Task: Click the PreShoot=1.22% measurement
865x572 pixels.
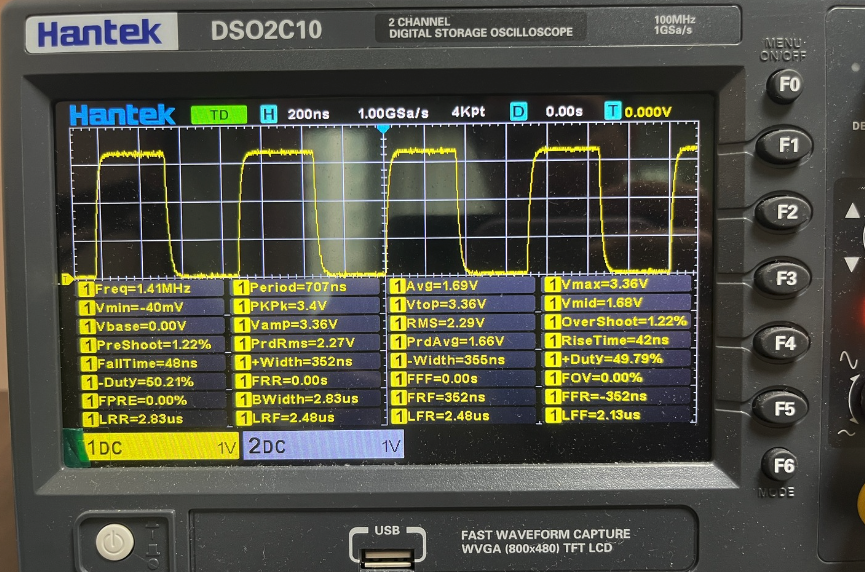Action: click(x=153, y=345)
